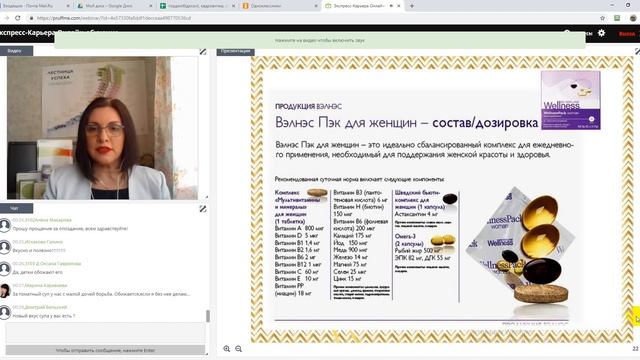Click the 'ПРОДУКЦИЯ ВЭЛНЭС' heading on slide
Viewport: 640px width, 360px height.
[308, 107]
